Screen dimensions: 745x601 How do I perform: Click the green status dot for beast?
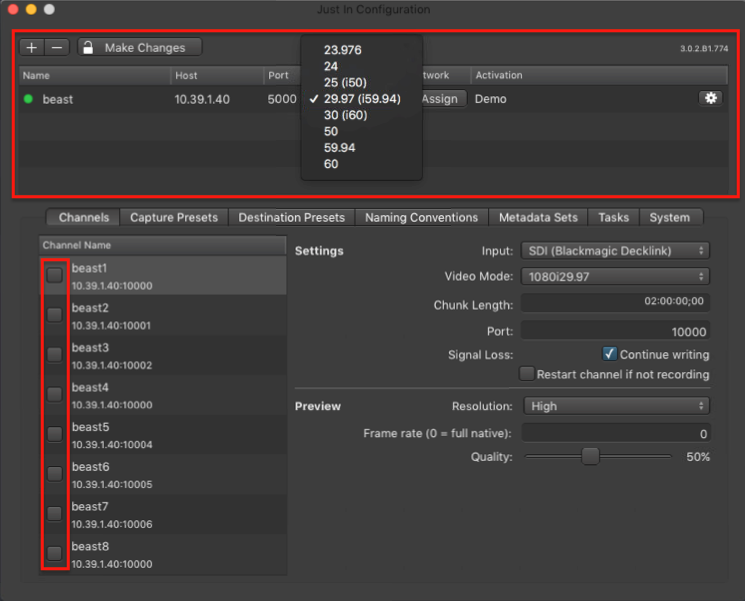point(28,99)
